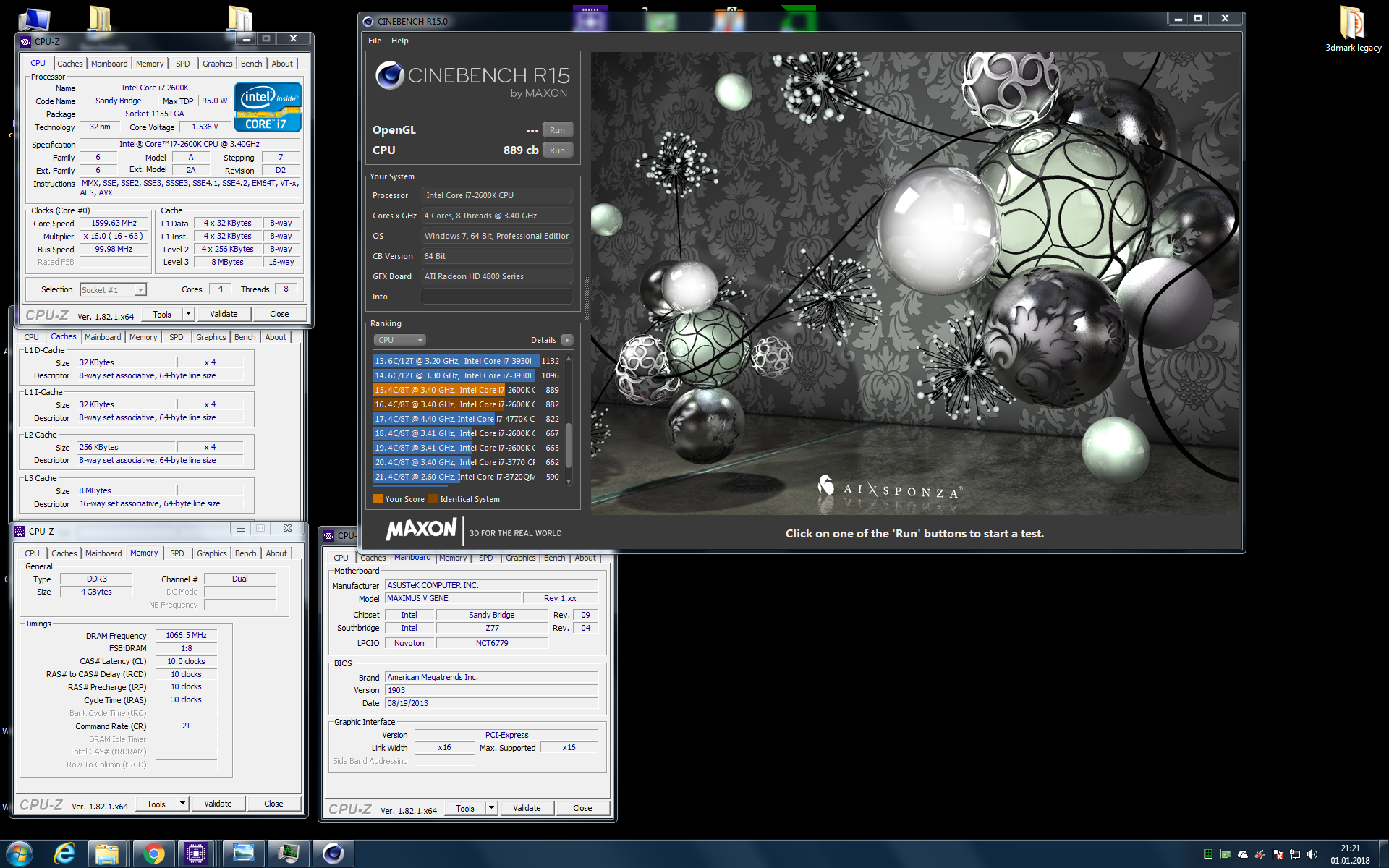Launch Google Chrome from taskbar

pyautogui.click(x=153, y=854)
